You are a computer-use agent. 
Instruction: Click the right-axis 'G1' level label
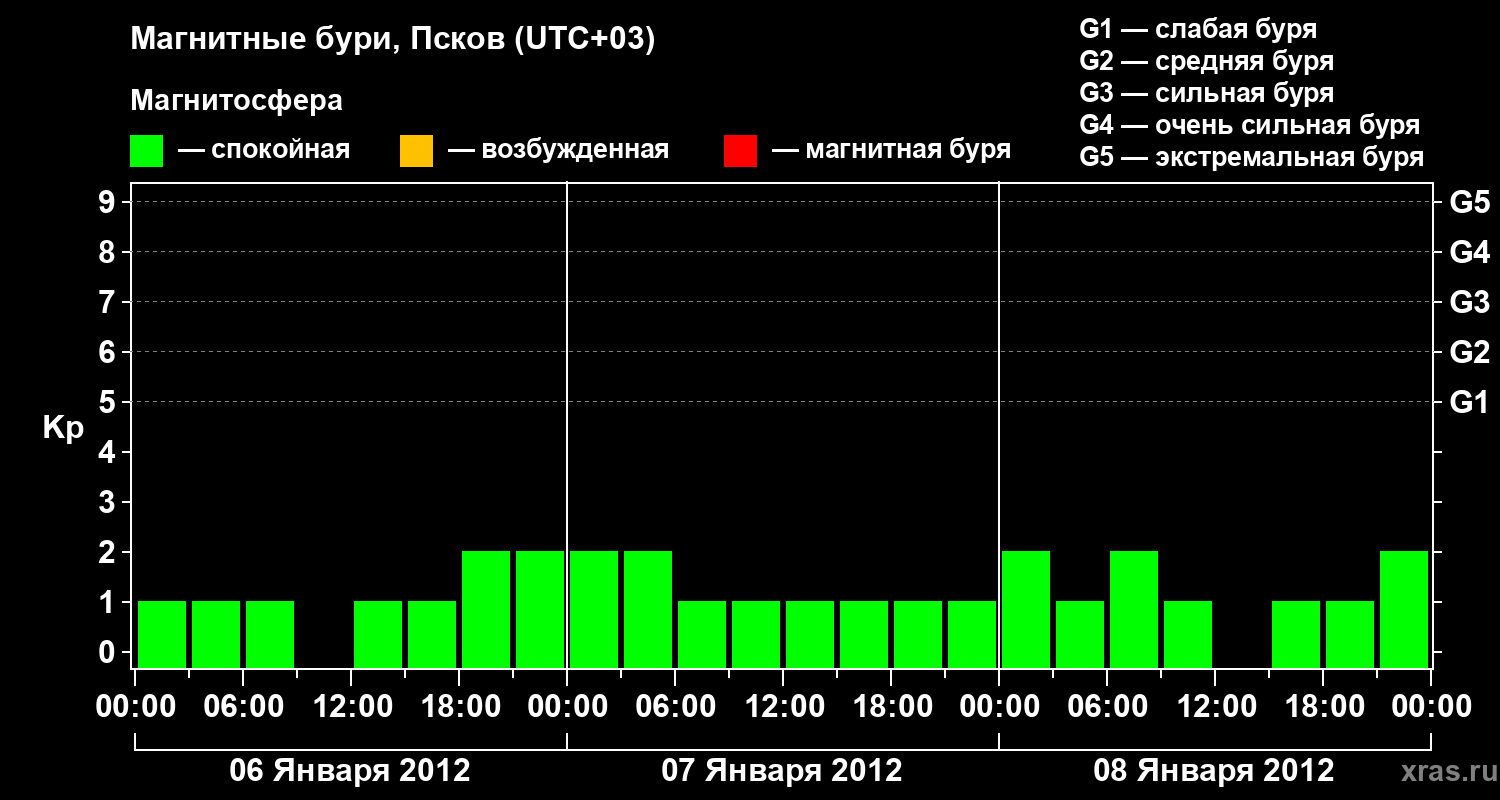pyautogui.click(x=1470, y=402)
